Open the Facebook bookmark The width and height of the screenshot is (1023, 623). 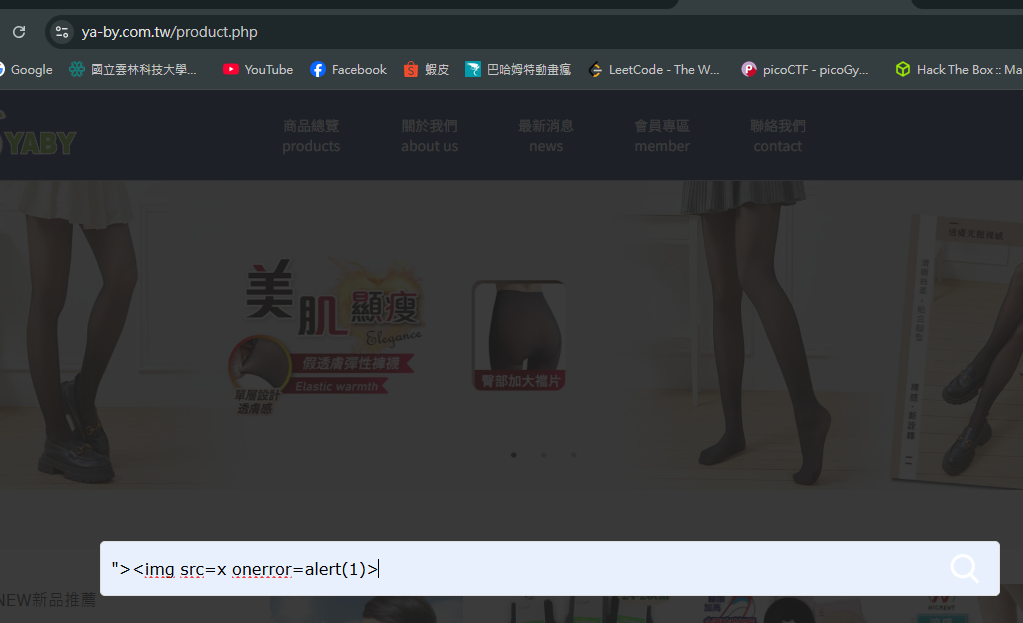(348, 70)
